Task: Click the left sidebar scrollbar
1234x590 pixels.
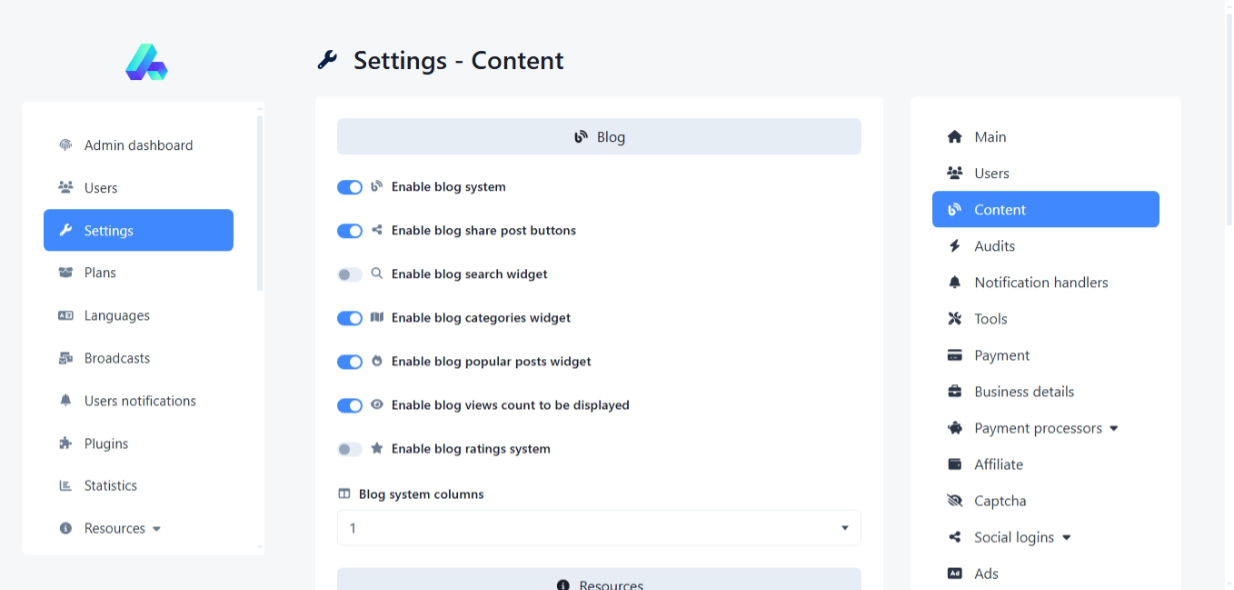Action: 260,200
